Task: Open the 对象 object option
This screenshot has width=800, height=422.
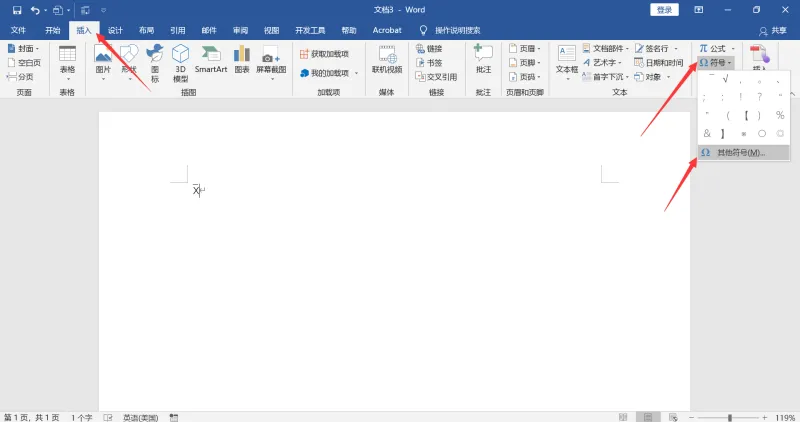Action: point(653,77)
